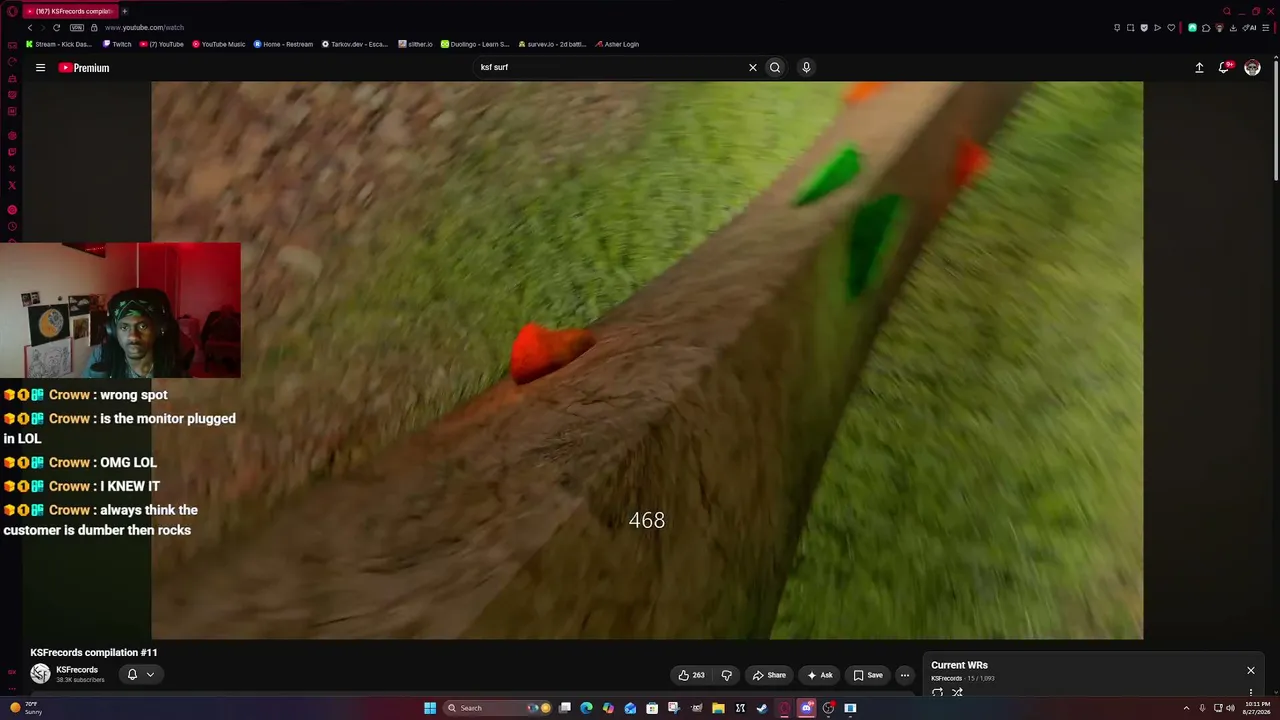Click the address bar URL
This screenshot has width=1280, height=720.
point(144,28)
